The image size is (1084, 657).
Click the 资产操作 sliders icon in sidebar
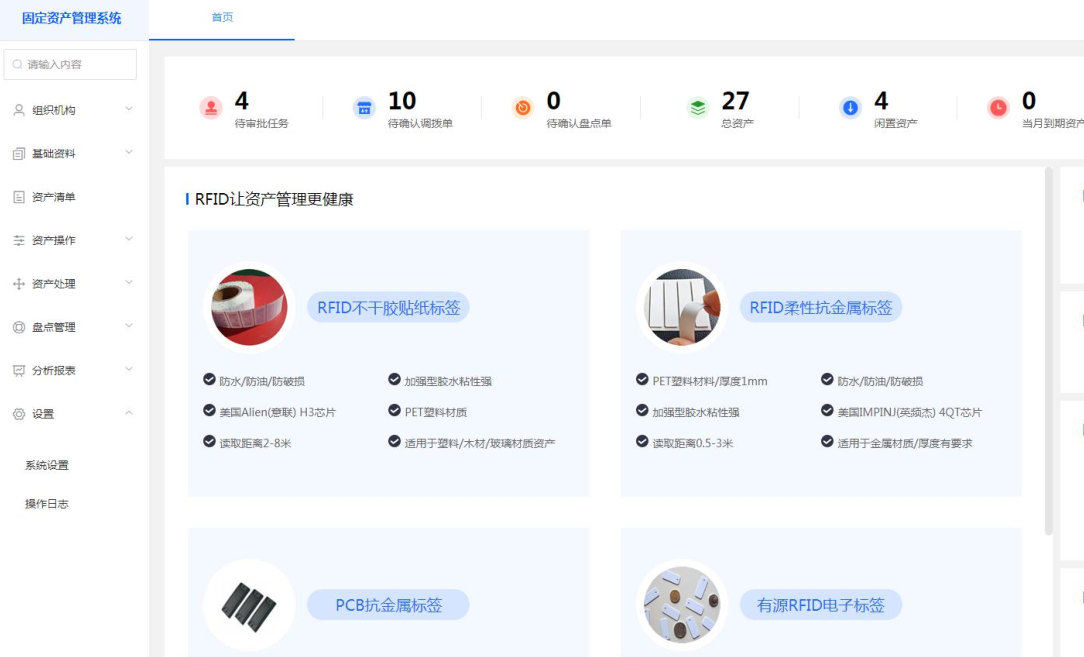click(x=19, y=240)
